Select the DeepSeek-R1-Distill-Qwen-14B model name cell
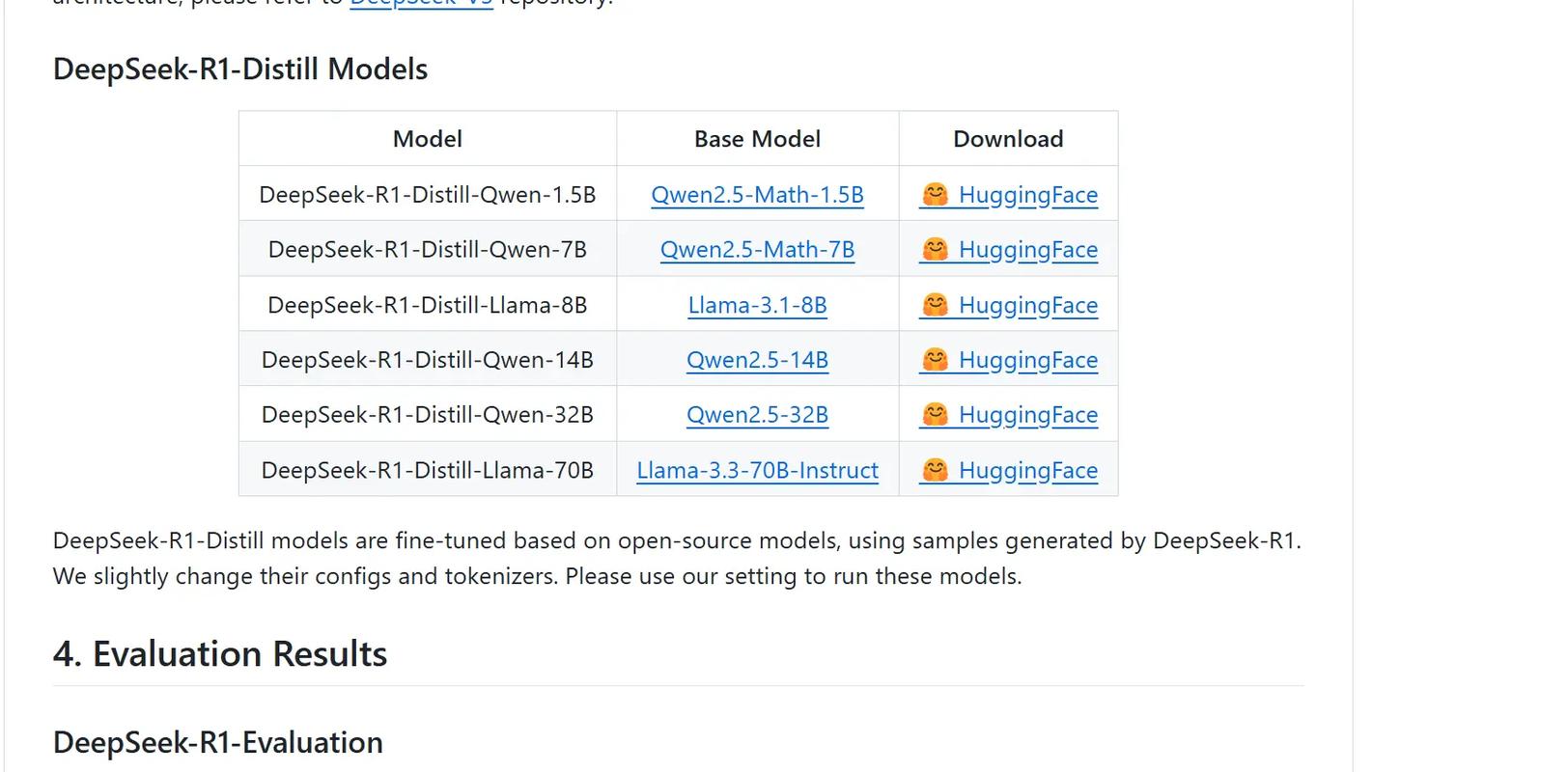Viewport: 1568px width, 772px height. pyautogui.click(x=428, y=359)
